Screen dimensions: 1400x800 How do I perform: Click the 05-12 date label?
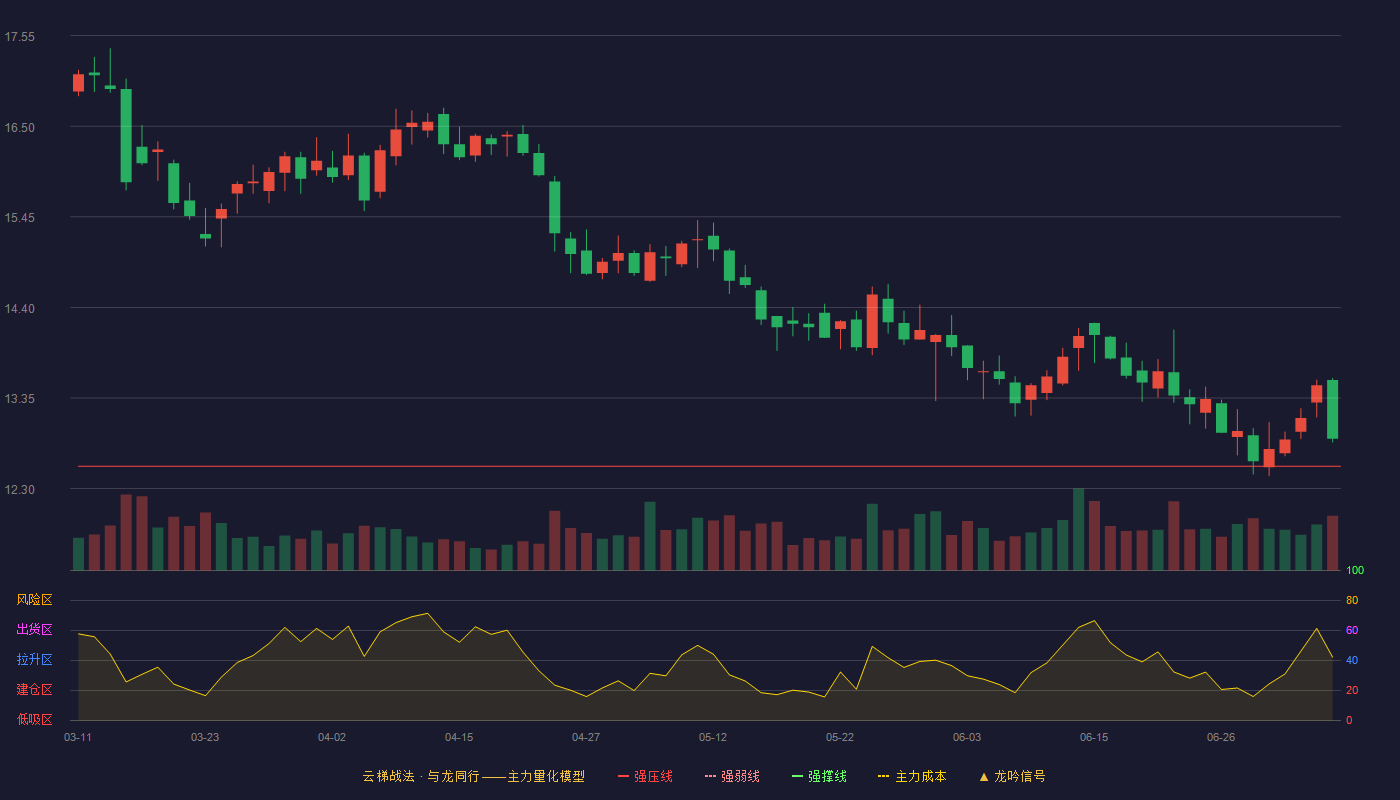[713, 737]
